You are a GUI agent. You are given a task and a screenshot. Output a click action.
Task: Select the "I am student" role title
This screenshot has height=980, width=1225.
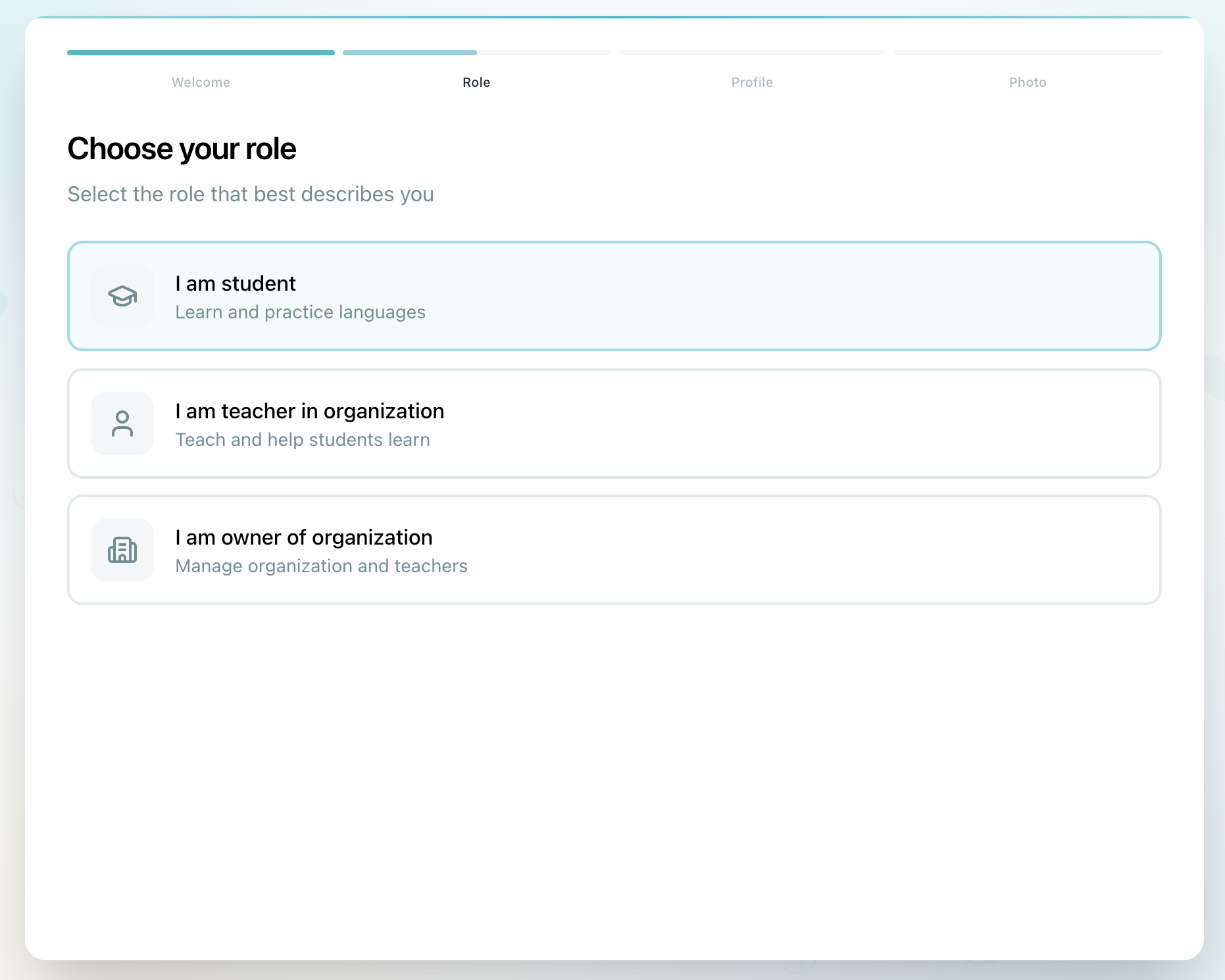235,283
